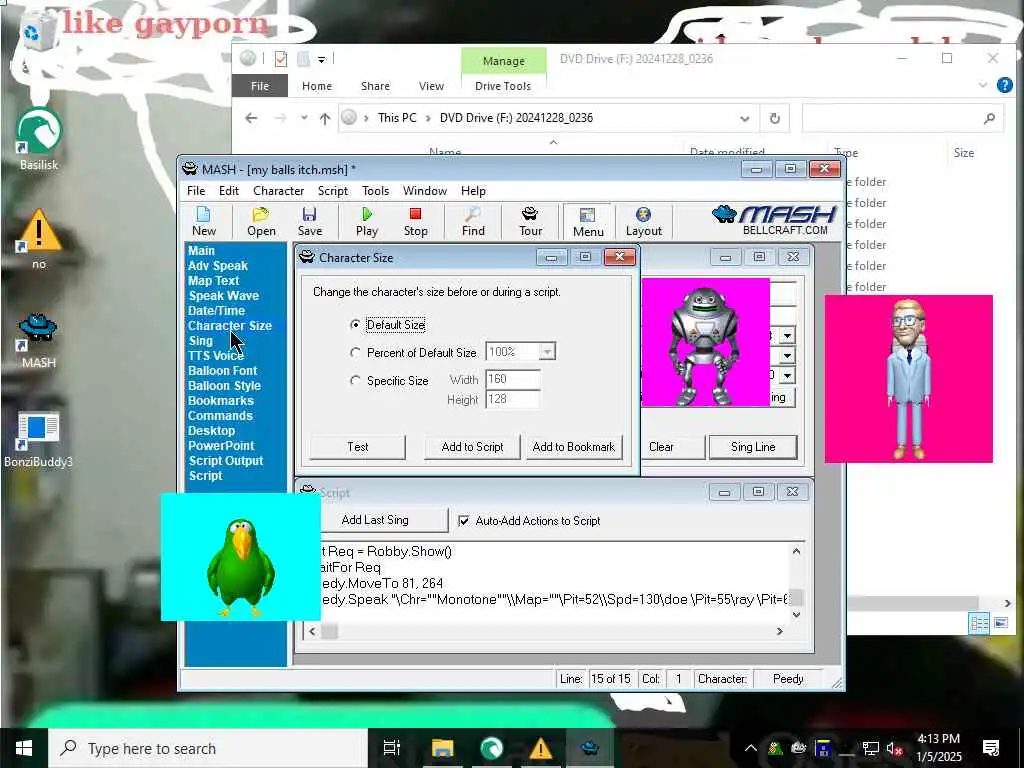Viewport: 1024px width, 768px height.
Task: Open the Find tool in the MASH toolbar
Action: click(473, 221)
